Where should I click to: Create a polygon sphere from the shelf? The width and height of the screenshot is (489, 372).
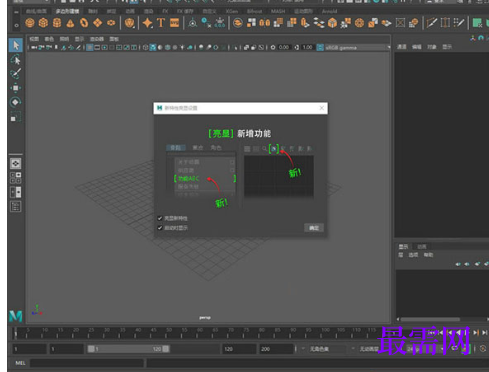coord(30,23)
